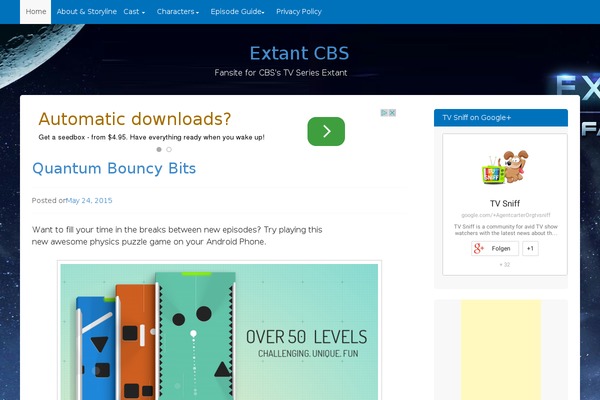Open the Quantum Bouncy Bits post title
This screenshot has width=600, height=400.
coord(114,168)
